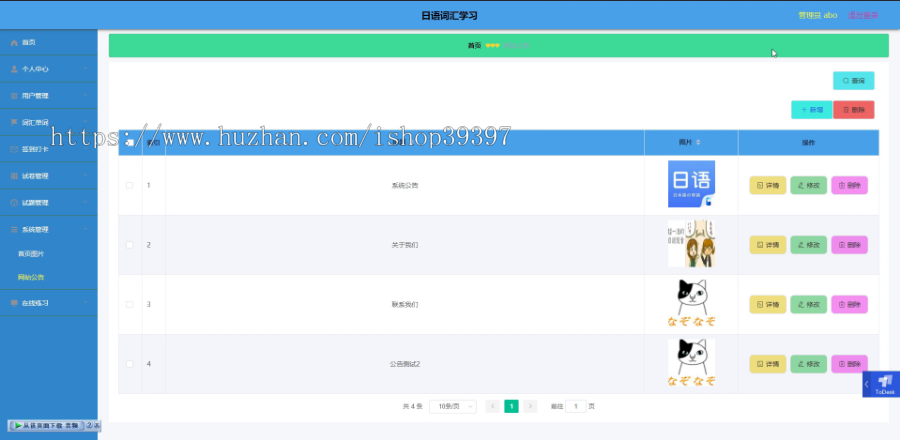900x440 pixels.
Task: Click play icon on audio download bar
Action: [18, 426]
